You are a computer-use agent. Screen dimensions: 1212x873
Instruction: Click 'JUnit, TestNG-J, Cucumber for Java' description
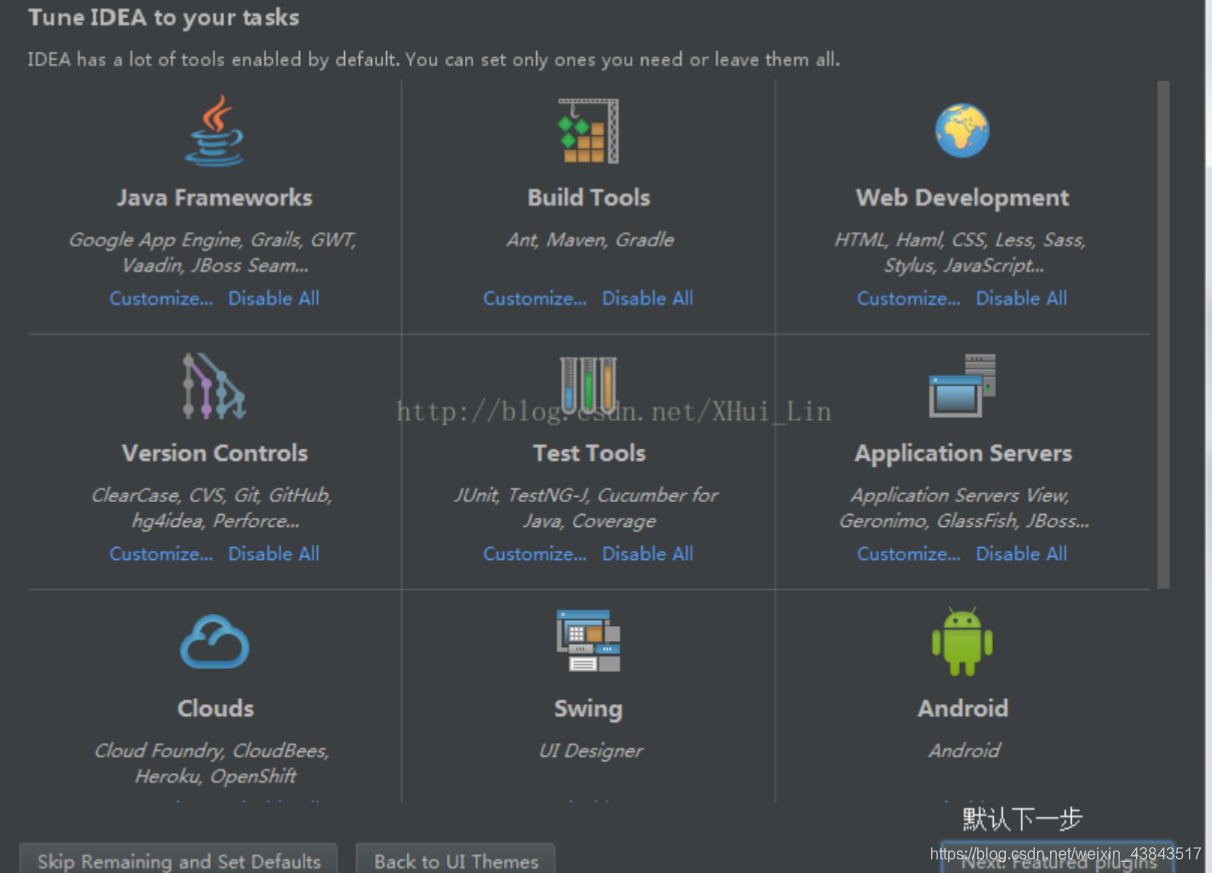tap(587, 508)
